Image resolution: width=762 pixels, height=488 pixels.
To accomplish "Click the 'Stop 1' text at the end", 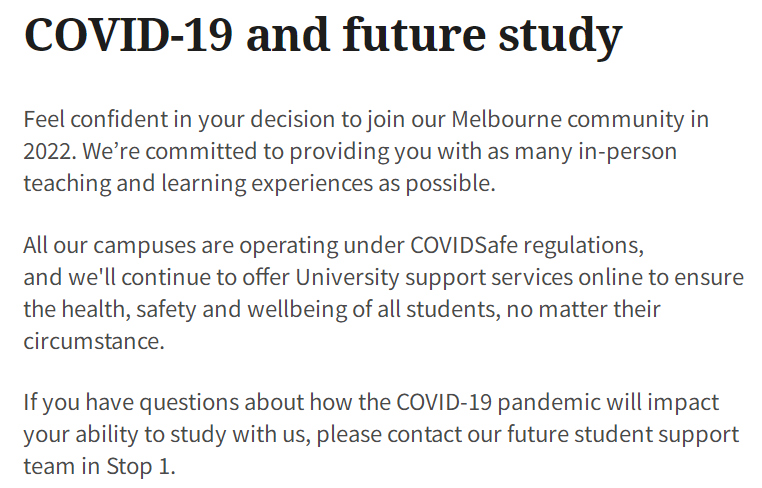I will tap(138, 468).
